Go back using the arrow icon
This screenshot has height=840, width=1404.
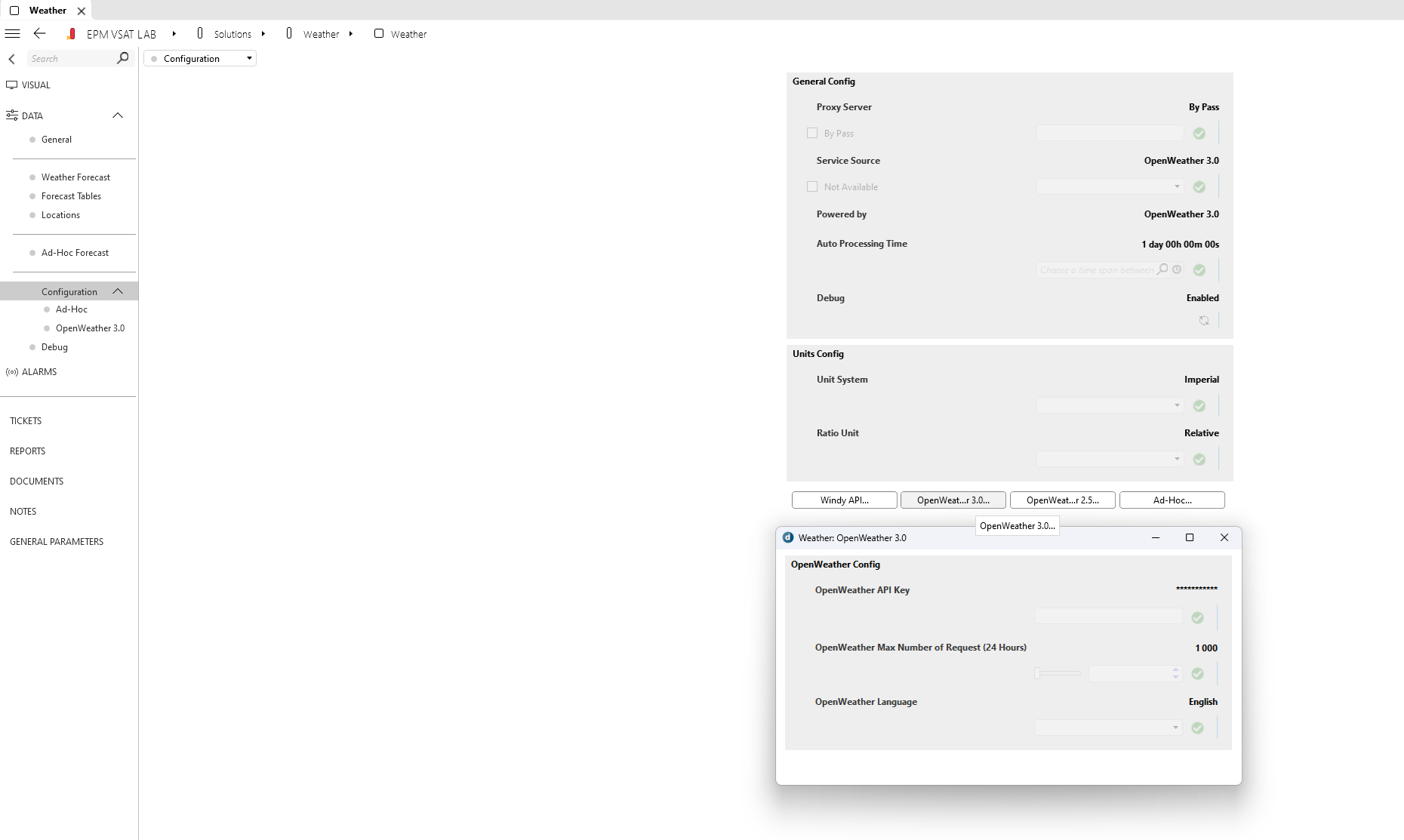pos(40,34)
